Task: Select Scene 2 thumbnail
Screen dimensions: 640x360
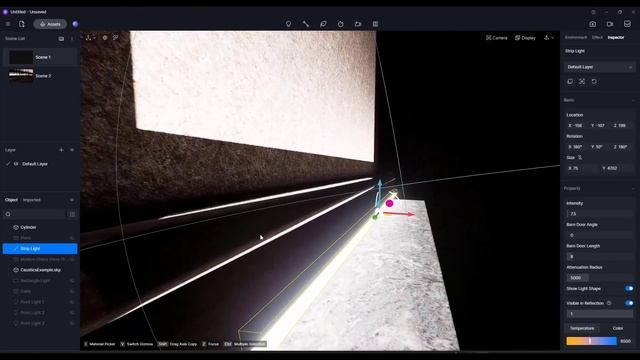Action: (x=21, y=76)
